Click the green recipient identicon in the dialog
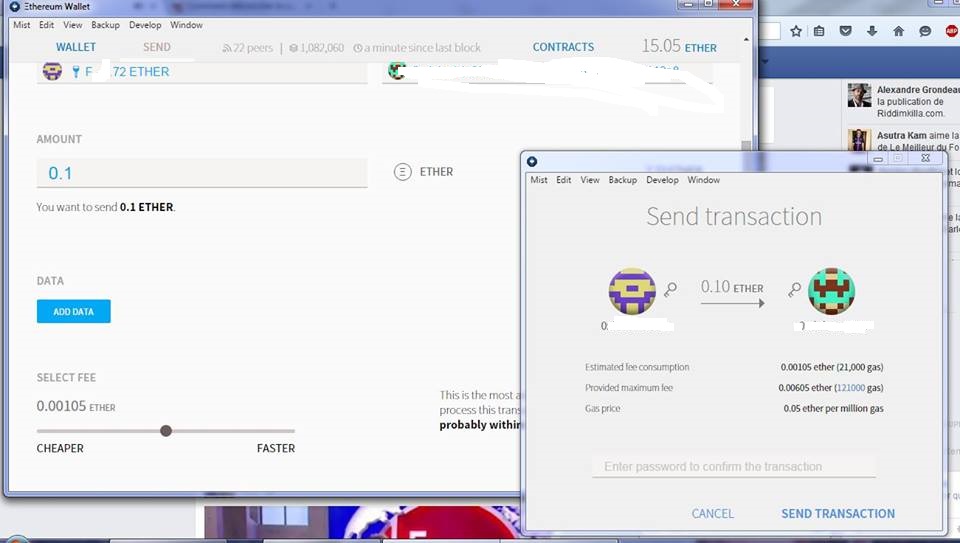This screenshot has width=960, height=543. click(x=831, y=291)
